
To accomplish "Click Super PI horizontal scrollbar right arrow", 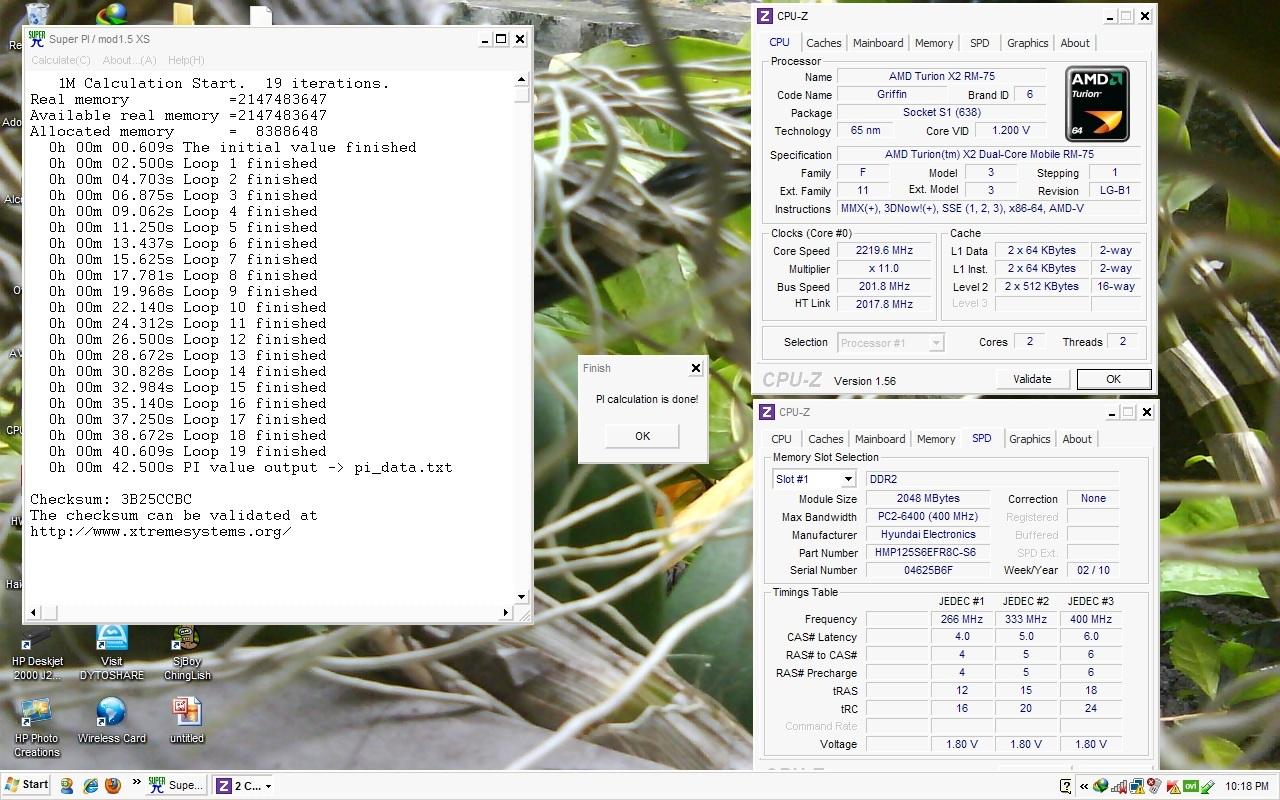I will (506, 612).
